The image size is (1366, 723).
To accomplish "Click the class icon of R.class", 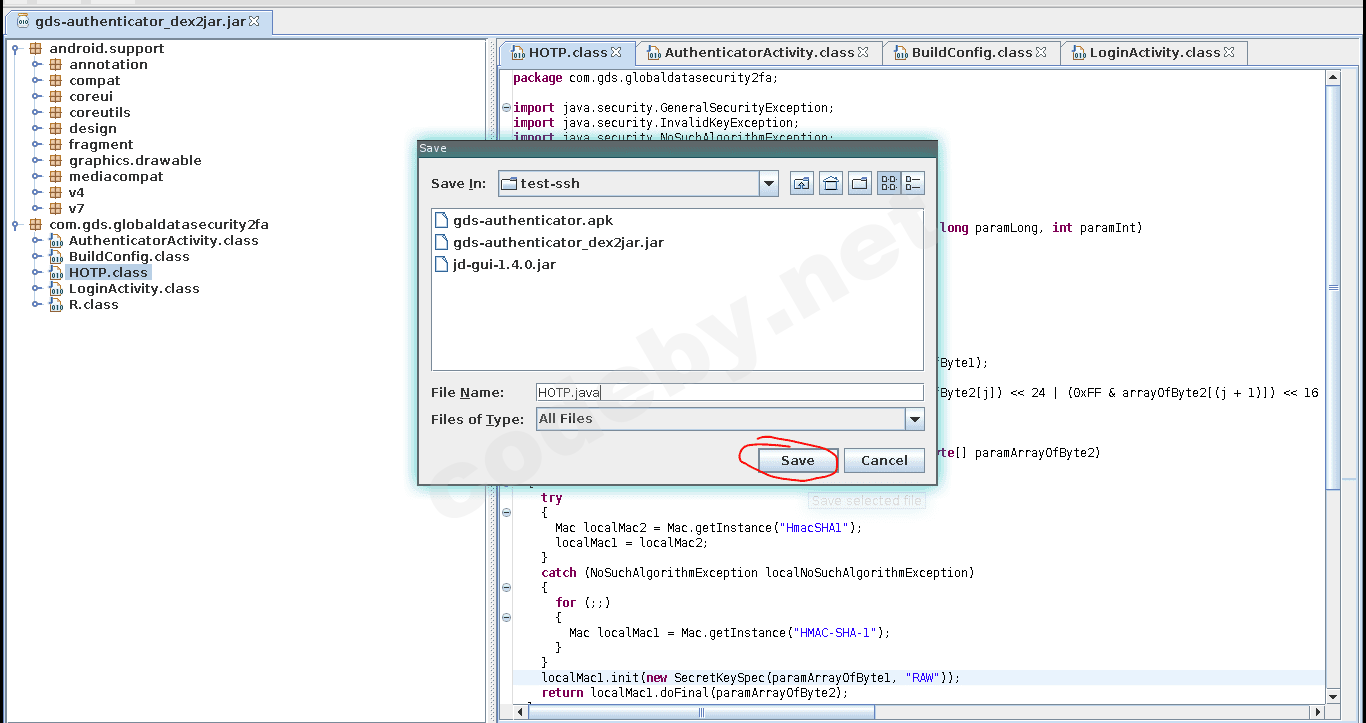I will pos(56,304).
